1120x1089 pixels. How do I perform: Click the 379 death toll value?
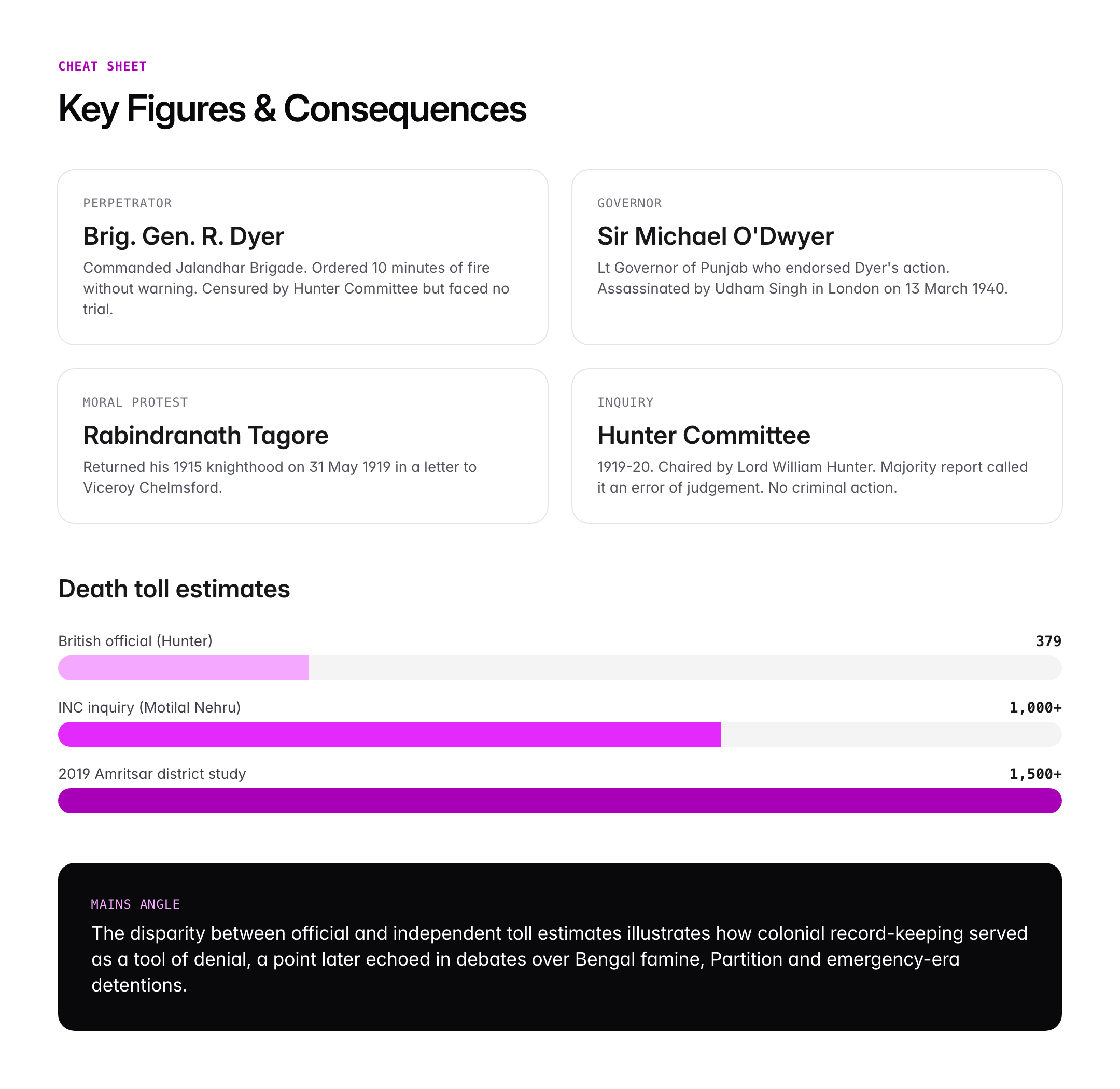tap(1048, 641)
